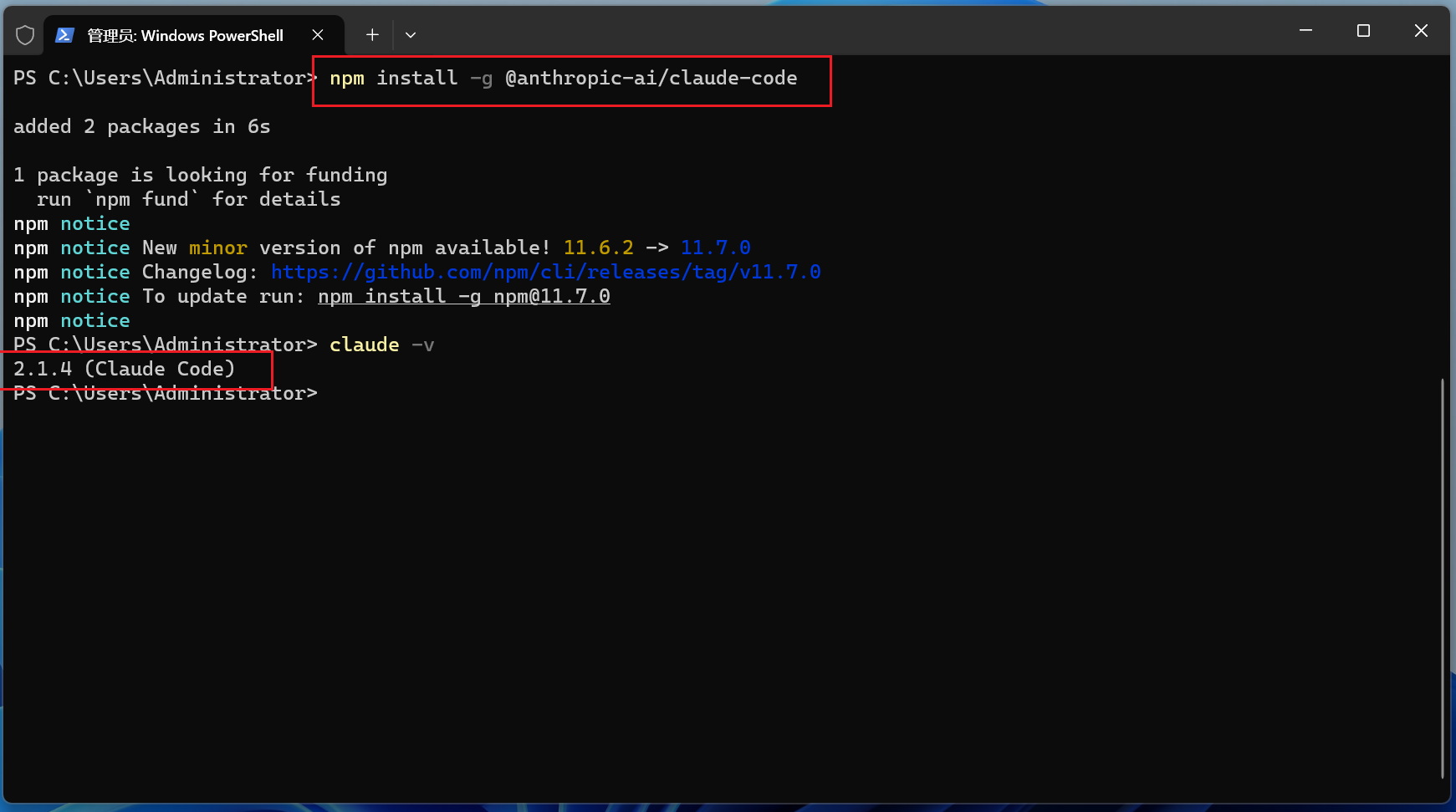
Task: Click the underlined npm install -g npm@11.7.0 text
Action: click(x=463, y=296)
